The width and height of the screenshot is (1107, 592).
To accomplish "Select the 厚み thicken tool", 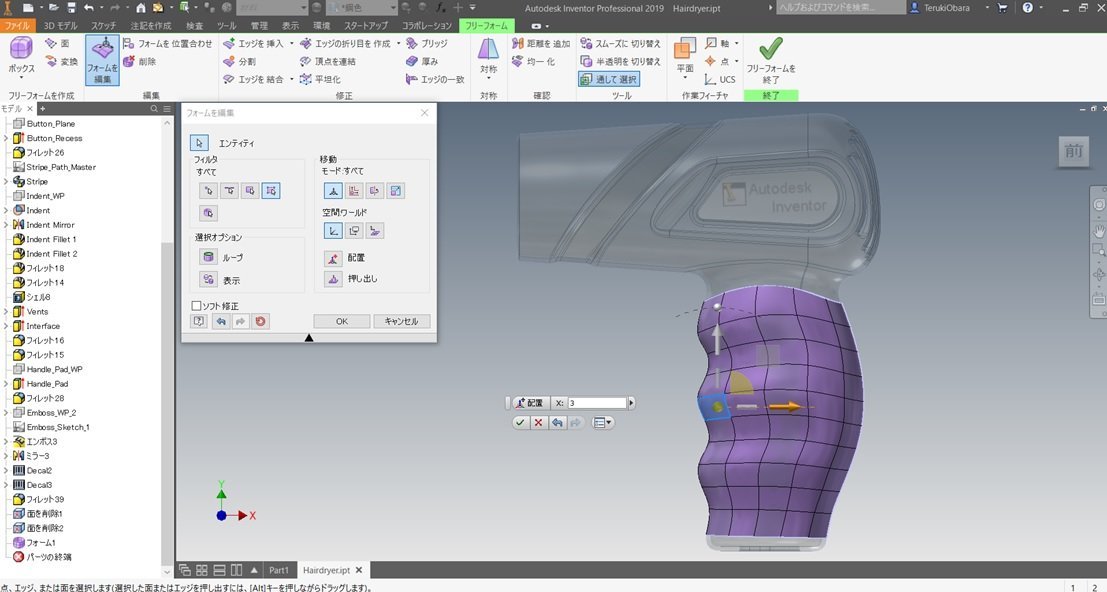I will coord(422,61).
